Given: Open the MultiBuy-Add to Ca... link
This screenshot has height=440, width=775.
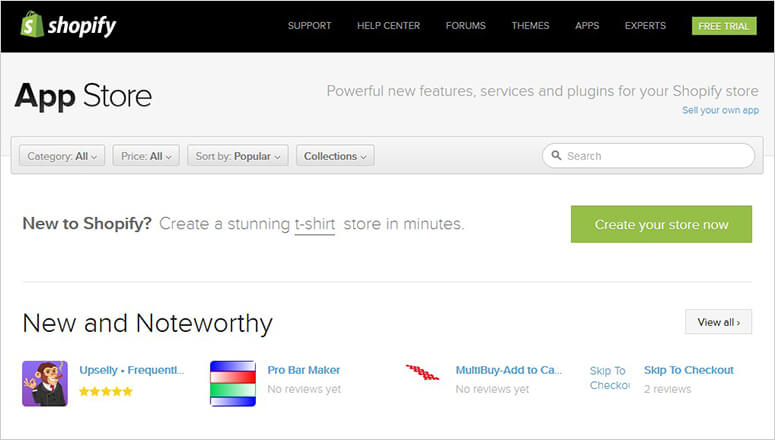Looking at the screenshot, I should pos(509,370).
